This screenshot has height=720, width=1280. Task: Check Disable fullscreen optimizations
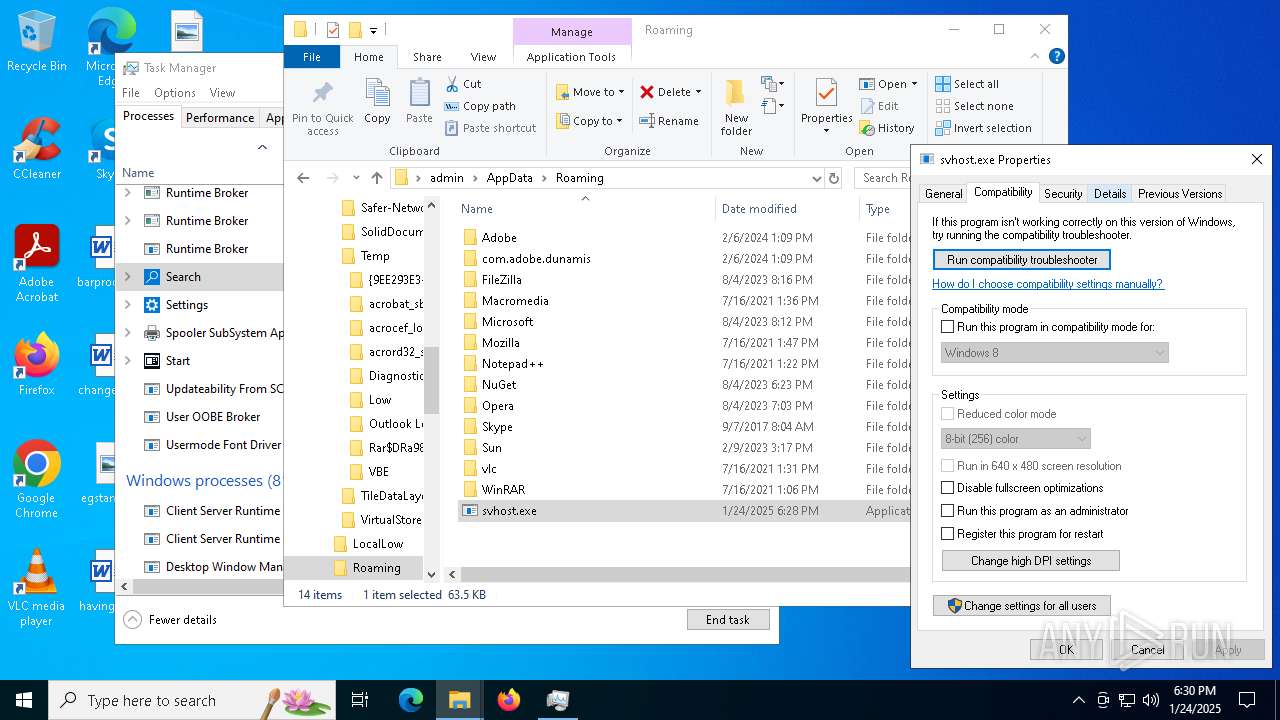pos(948,488)
